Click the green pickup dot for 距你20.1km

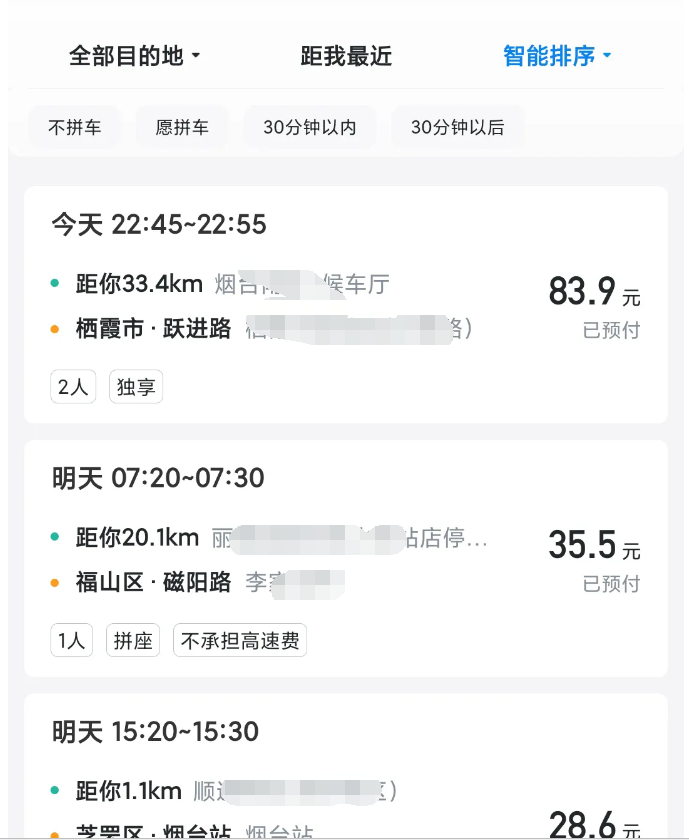coord(55,538)
